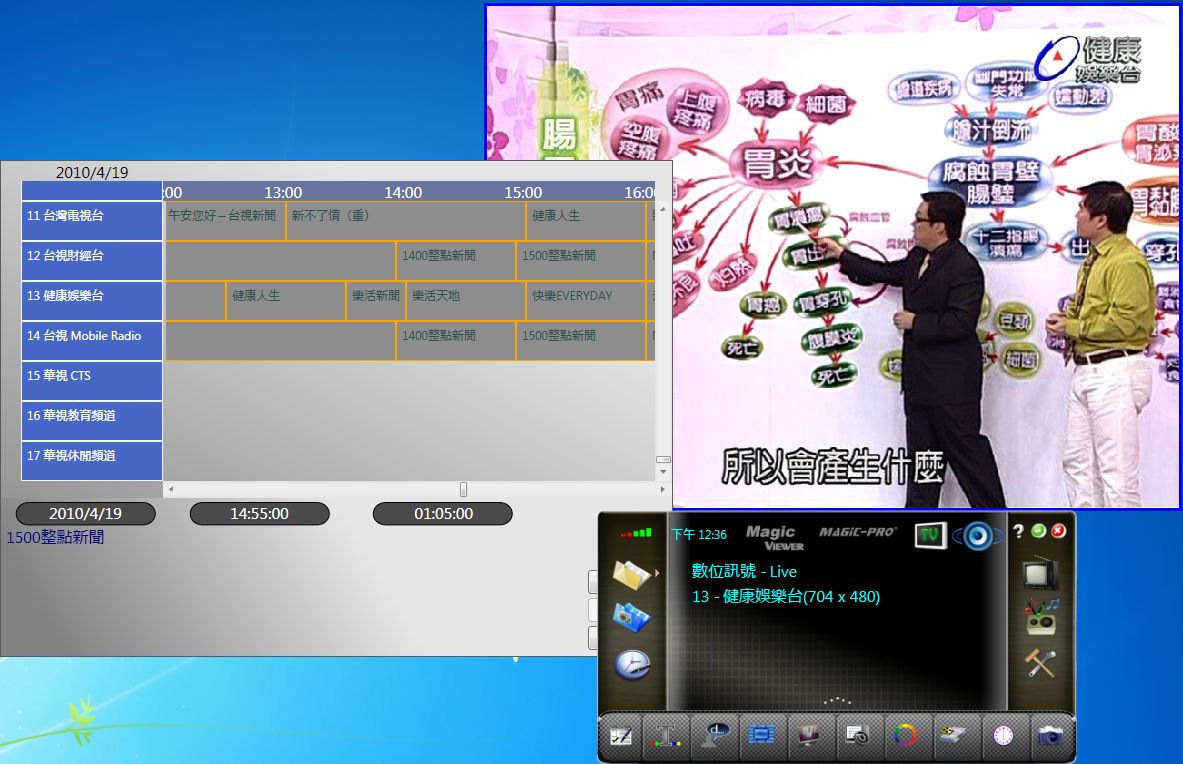Click the five-dot handle at display bottom
The height and width of the screenshot is (764, 1183).
pos(837,701)
